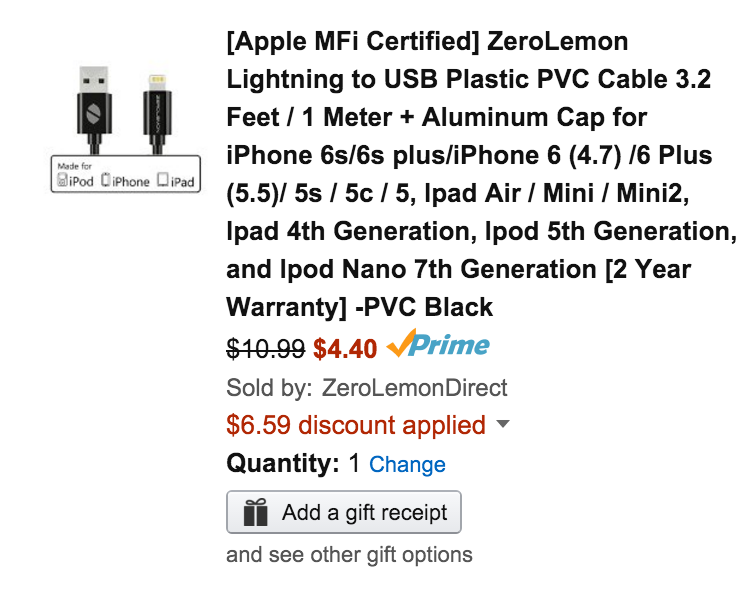Add a gift receipt
The image size is (756, 594).
pyautogui.click(x=344, y=513)
